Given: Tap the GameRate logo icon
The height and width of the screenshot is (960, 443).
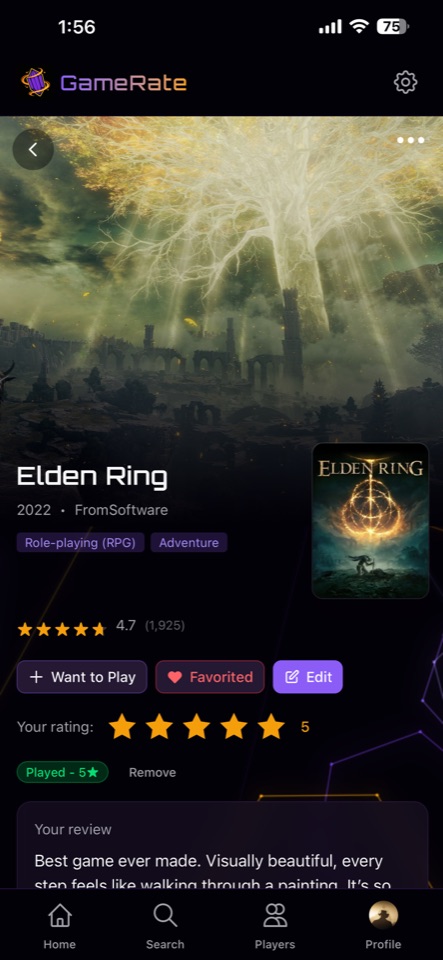Looking at the screenshot, I should point(35,82).
